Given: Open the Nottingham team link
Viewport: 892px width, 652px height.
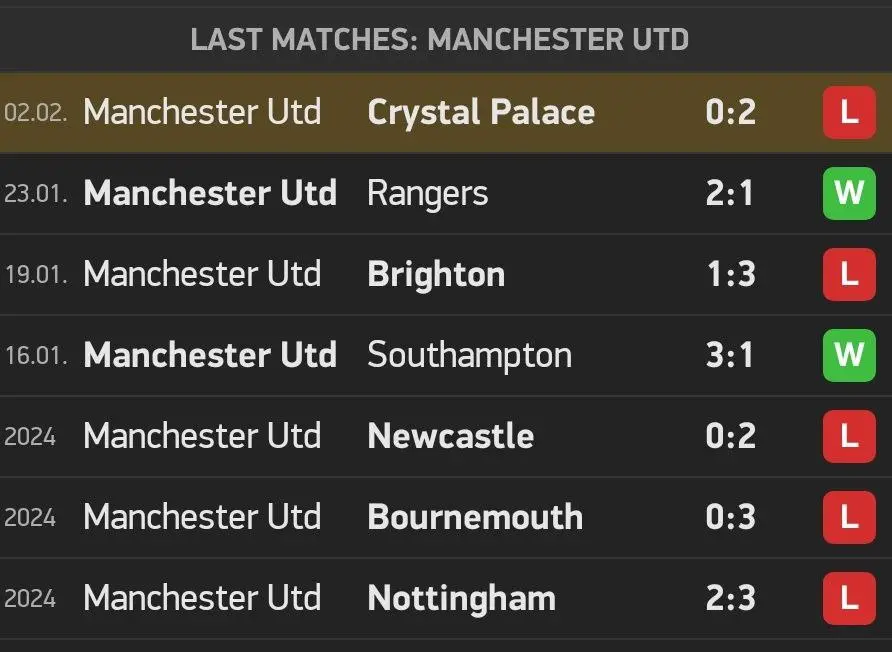Looking at the screenshot, I should point(462,598).
